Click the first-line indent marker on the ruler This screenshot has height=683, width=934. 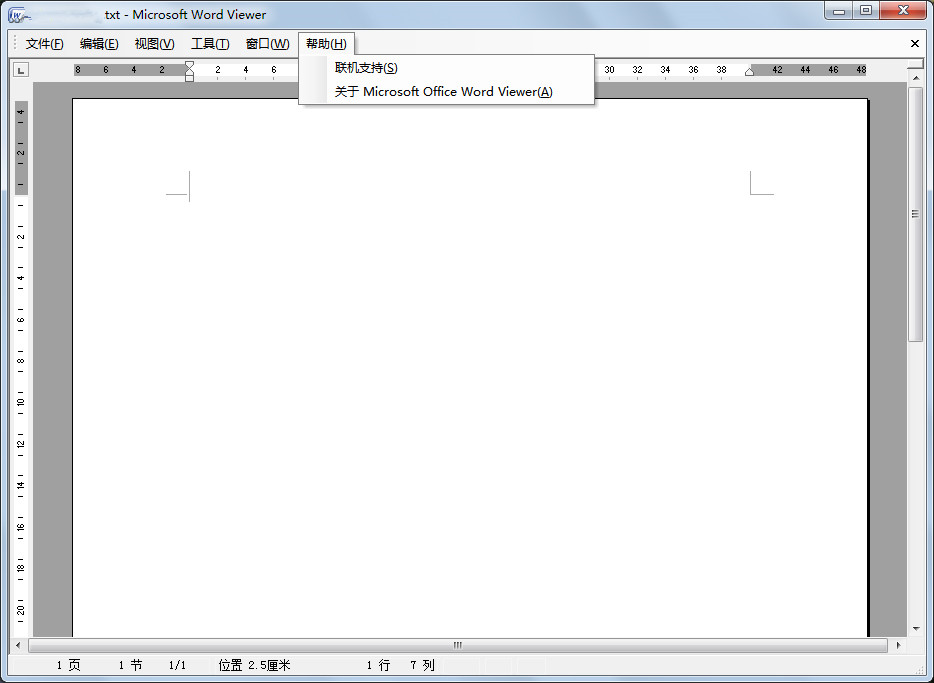click(x=188, y=65)
